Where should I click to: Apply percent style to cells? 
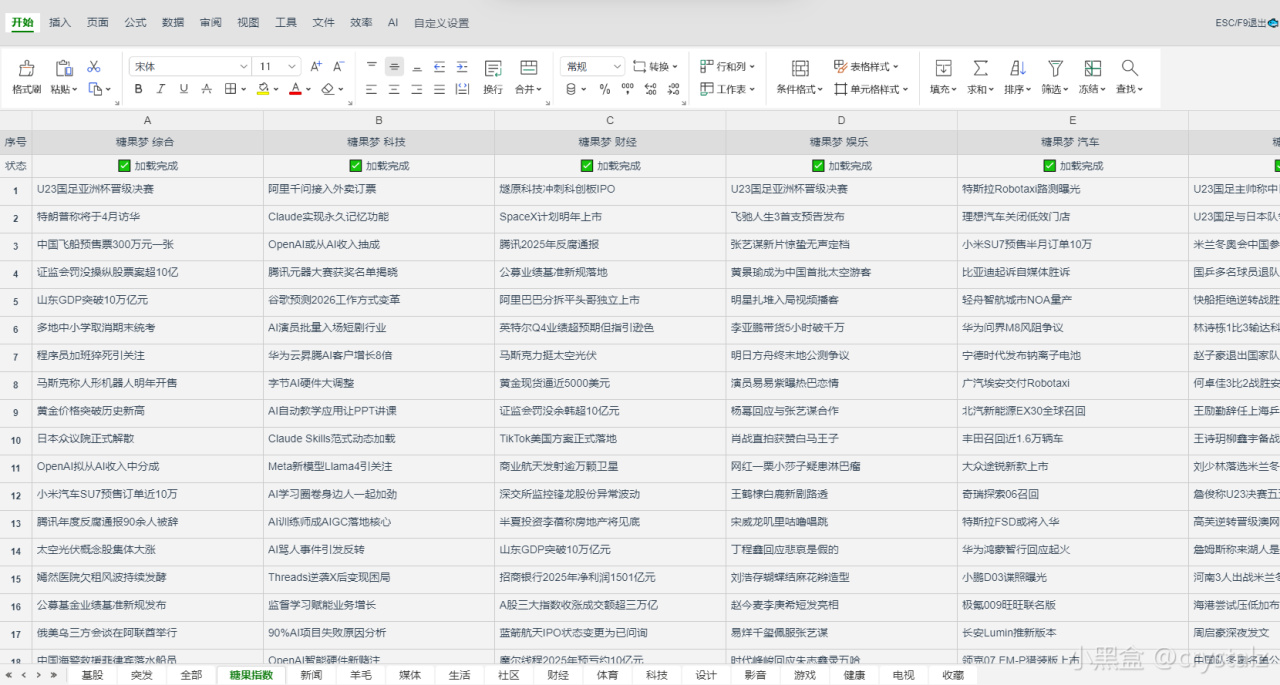pos(604,89)
